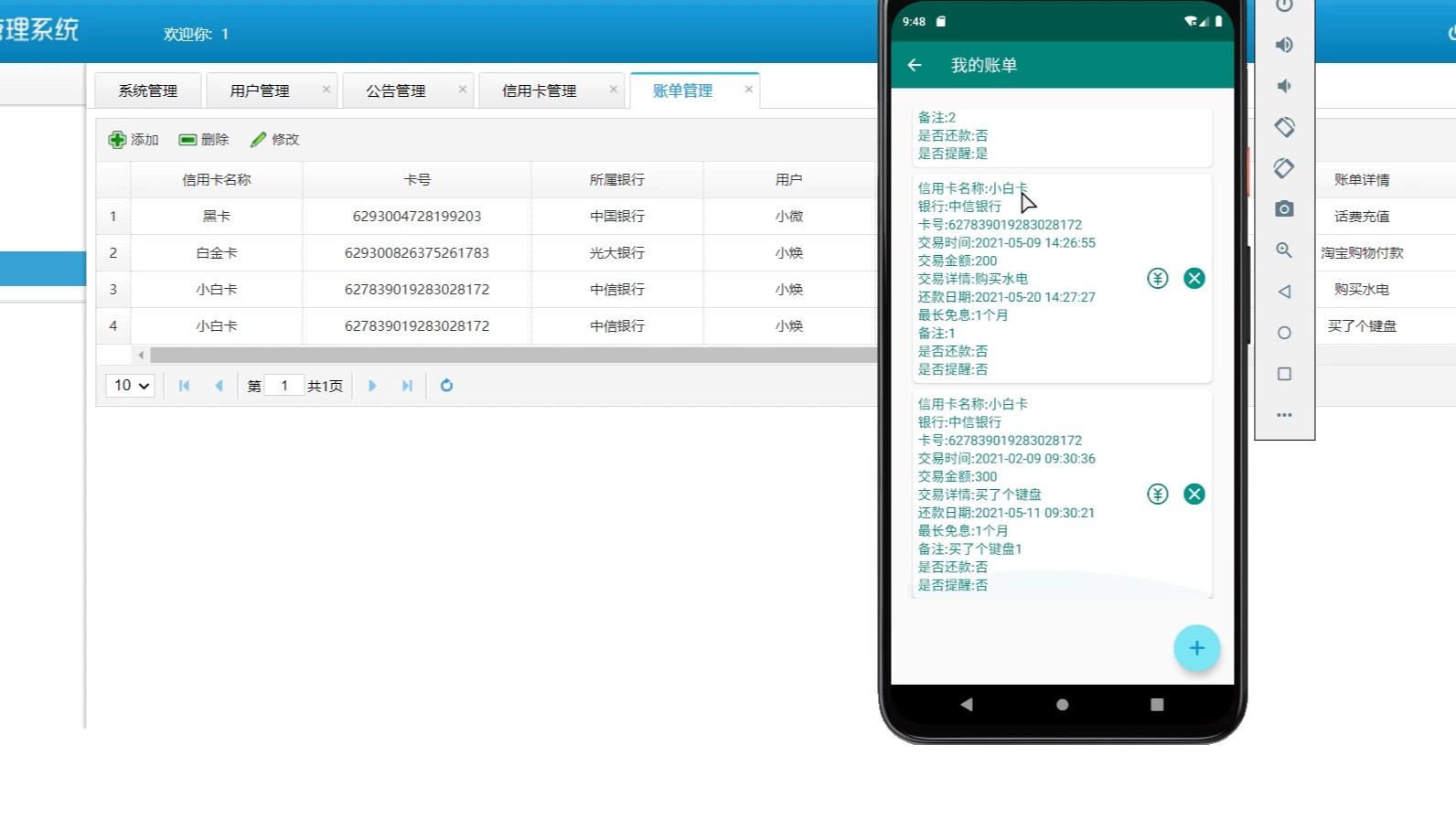Viewport: 1456px width, 819px height.
Task: Close the 信用卡管理 tab
Action: (613, 90)
